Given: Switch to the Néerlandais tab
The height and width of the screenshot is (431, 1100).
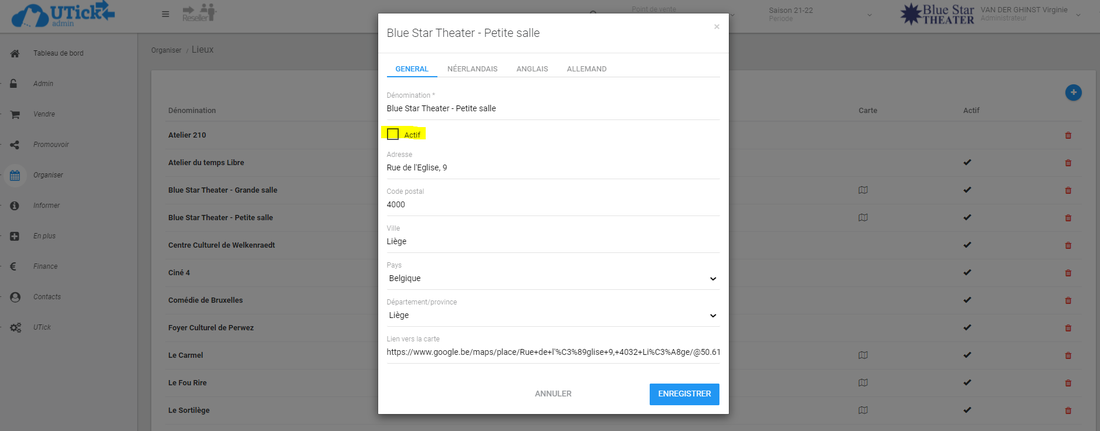Looking at the screenshot, I should 472,69.
